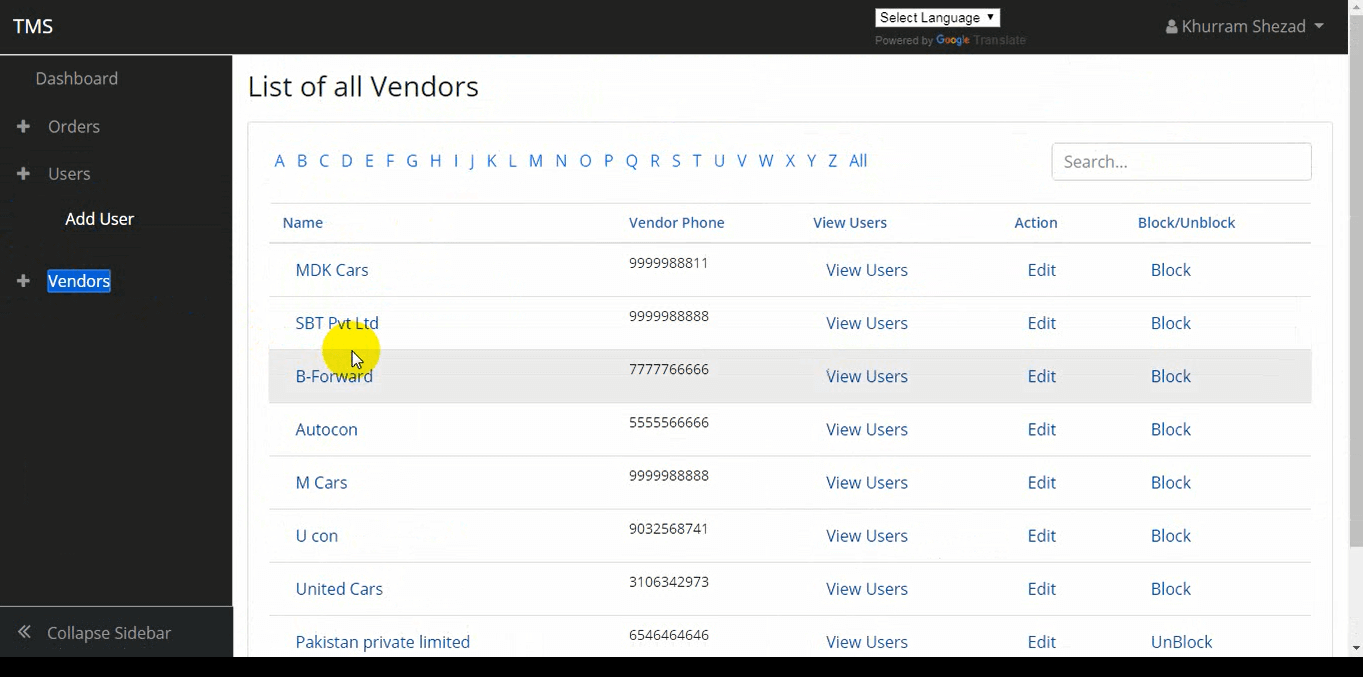Click the page vertical scrollbar thumb

(x=1356, y=281)
